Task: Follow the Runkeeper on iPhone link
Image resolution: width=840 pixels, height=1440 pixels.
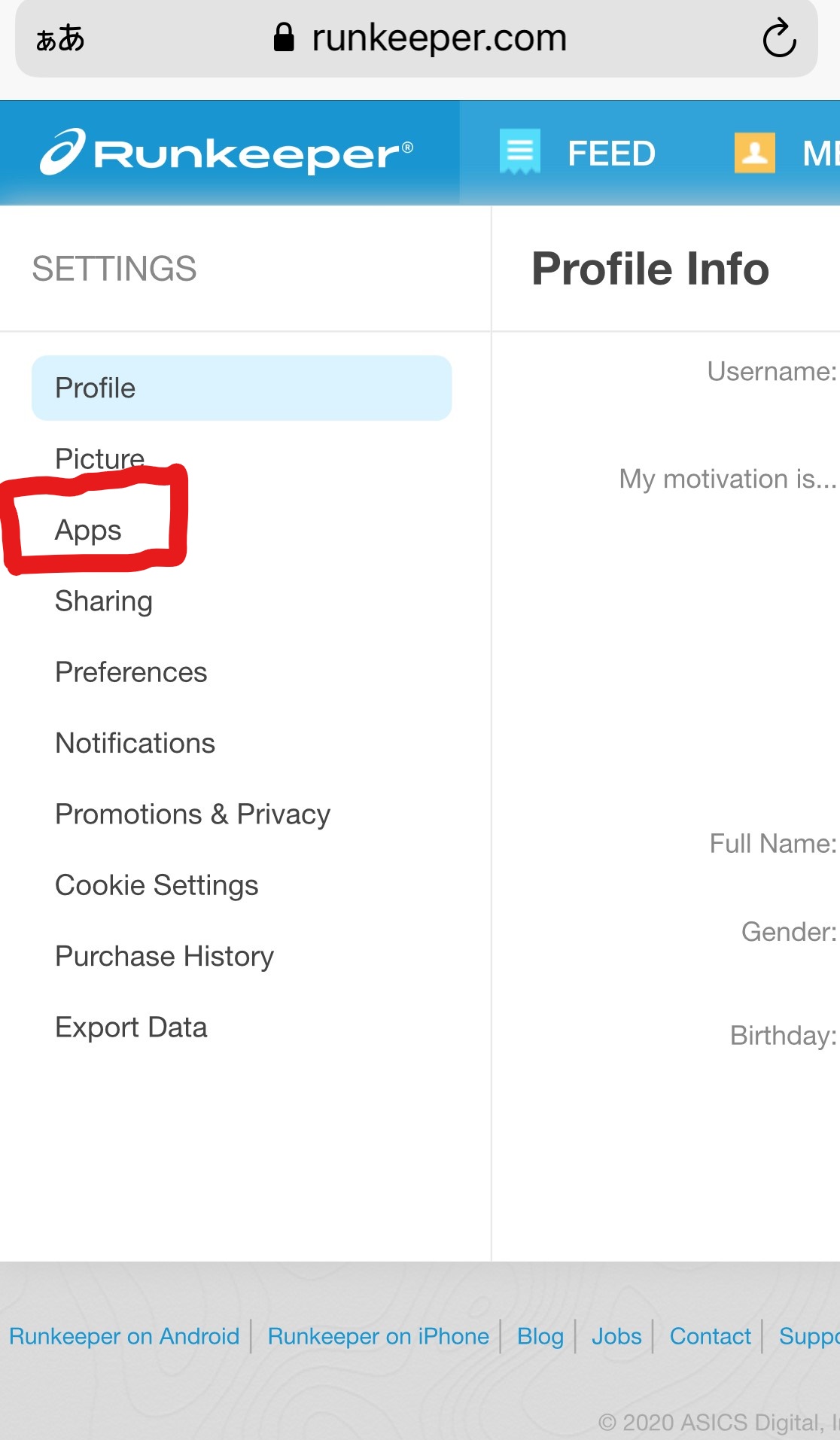Action: click(x=379, y=1336)
